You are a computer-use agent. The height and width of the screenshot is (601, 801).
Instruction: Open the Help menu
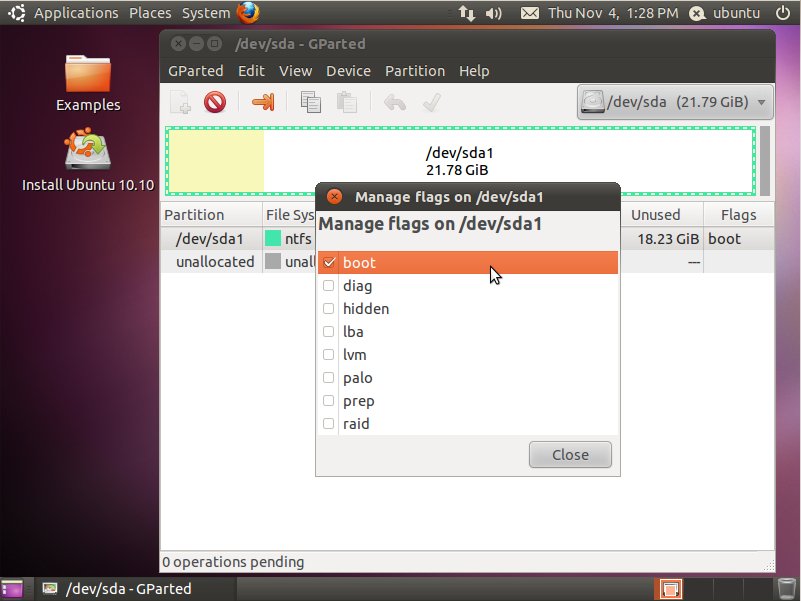474,71
